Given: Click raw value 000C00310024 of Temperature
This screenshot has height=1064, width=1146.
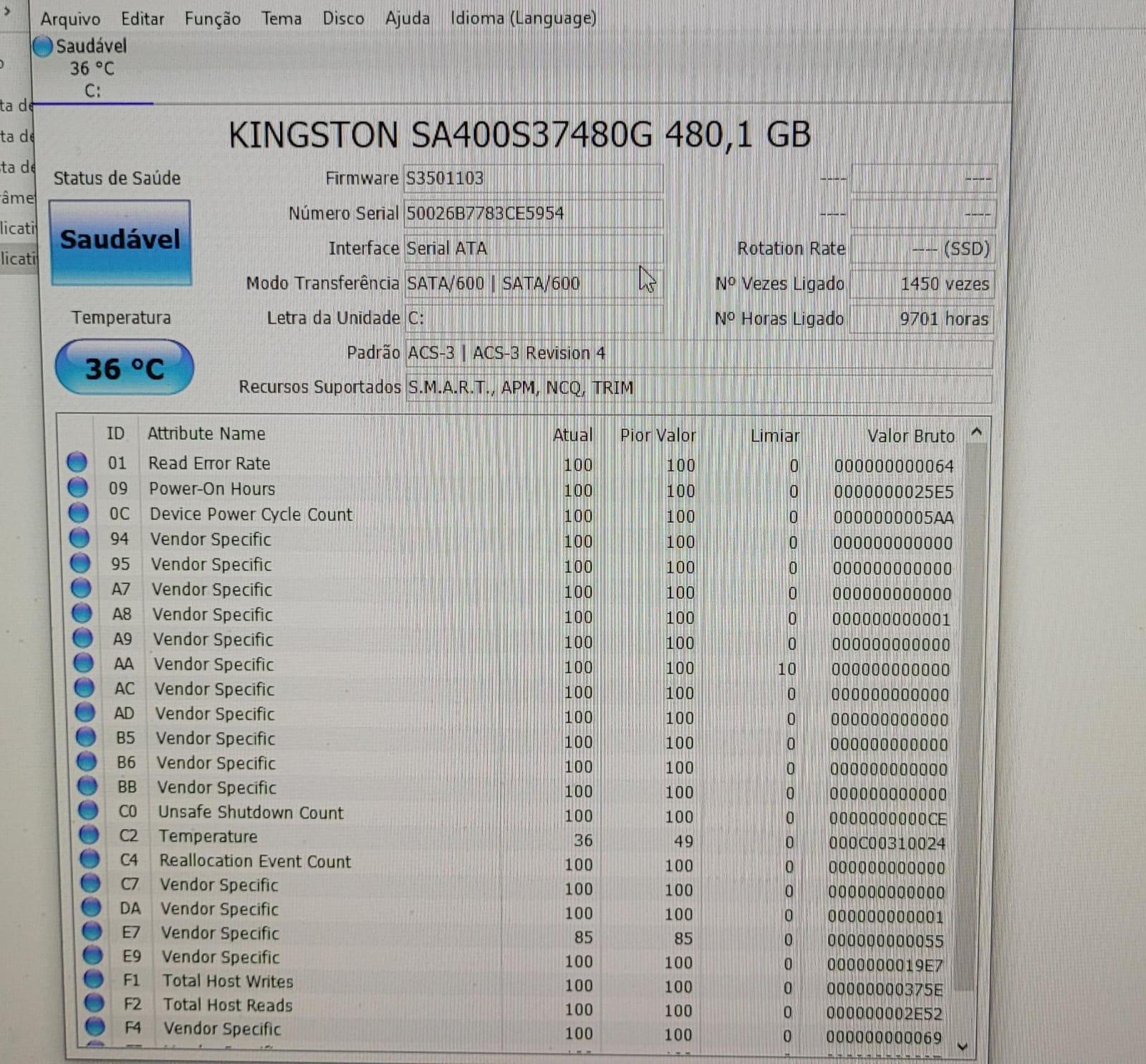Looking at the screenshot, I should point(887,843).
